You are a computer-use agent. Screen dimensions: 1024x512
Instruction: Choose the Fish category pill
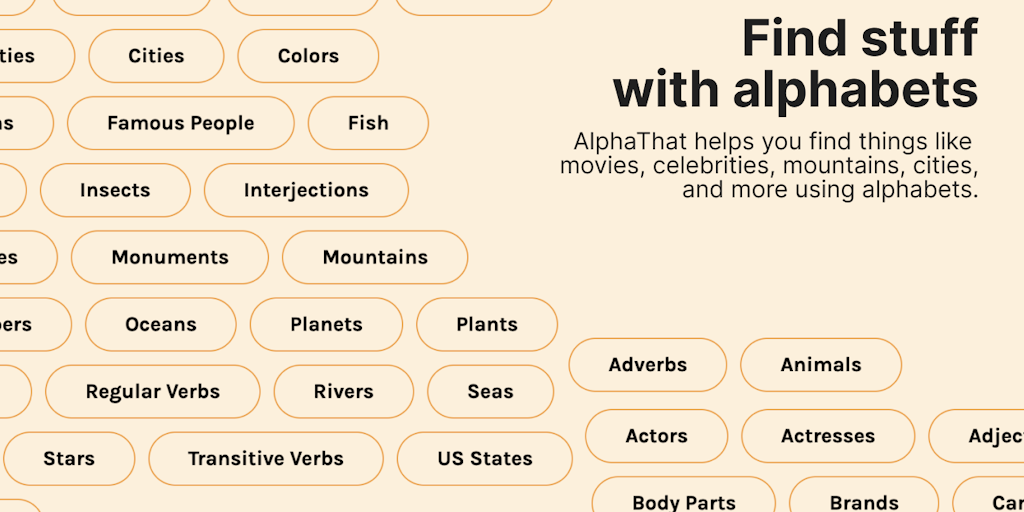tap(368, 123)
